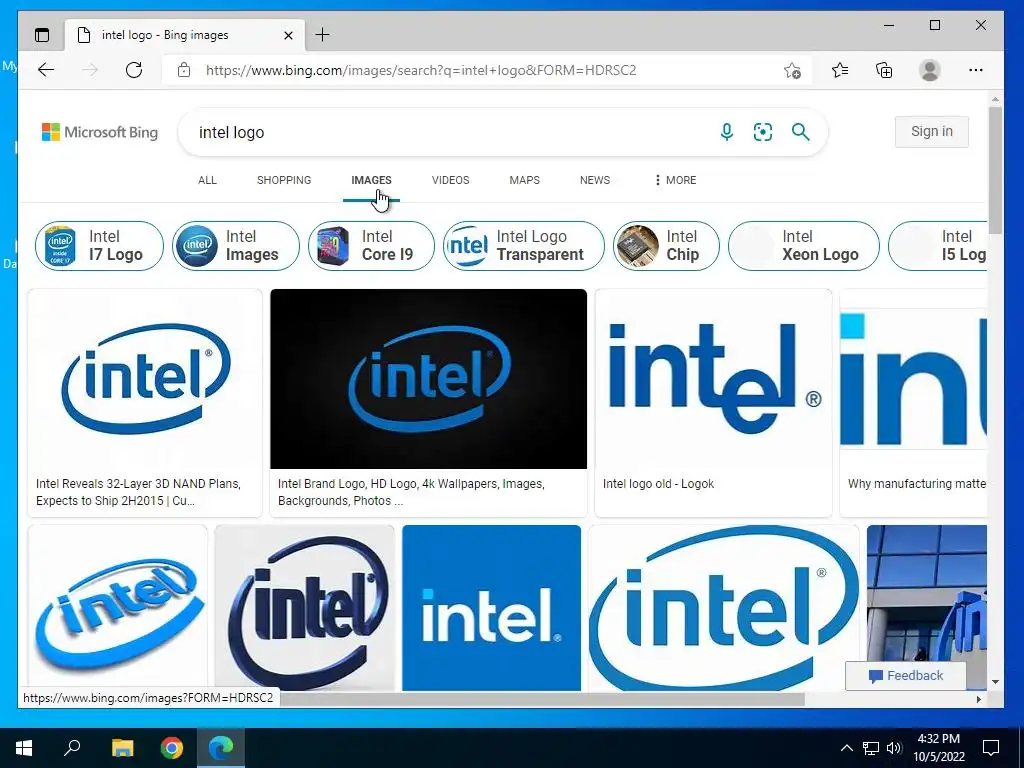1024x768 pixels.
Task: Click the volume speaker tray icon
Action: 894,748
